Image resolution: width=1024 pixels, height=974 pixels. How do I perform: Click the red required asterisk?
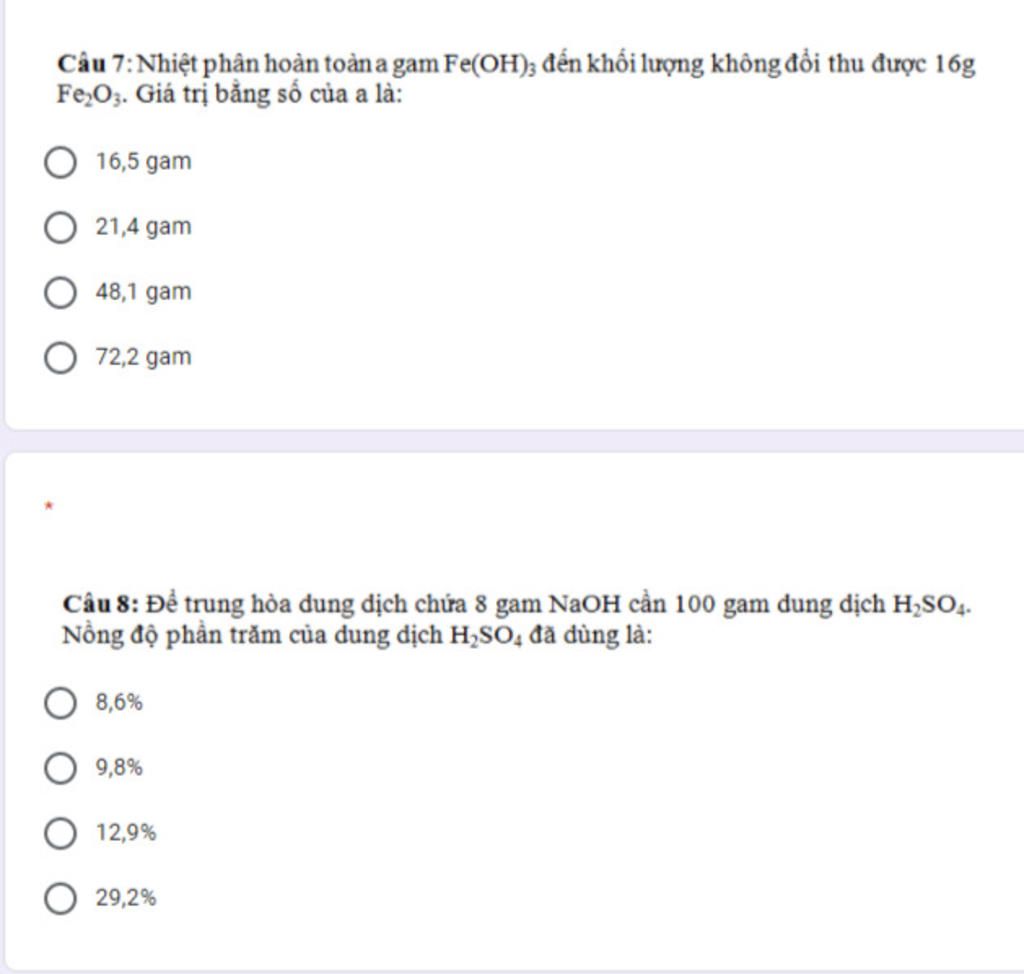point(48,506)
